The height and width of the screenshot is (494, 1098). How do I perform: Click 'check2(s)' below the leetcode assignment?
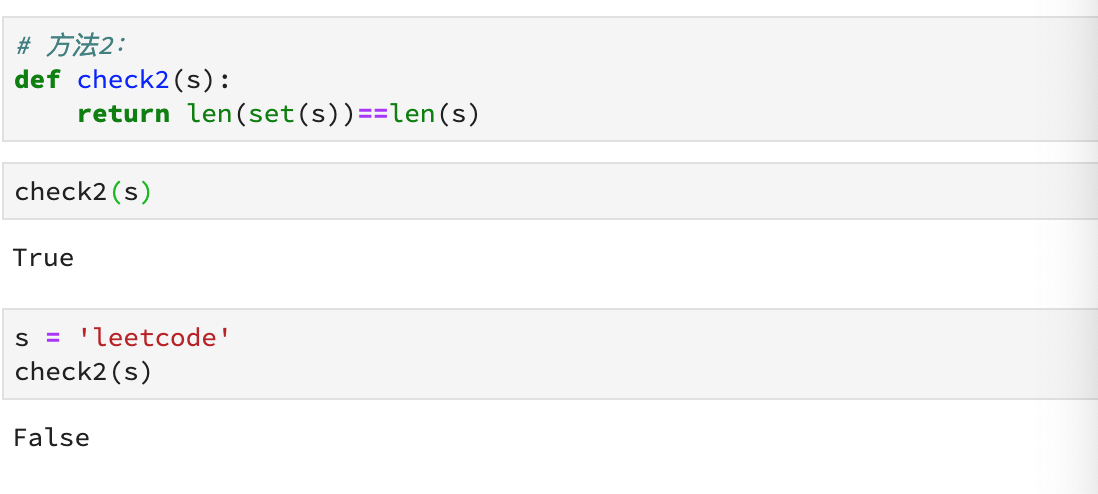(83, 372)
